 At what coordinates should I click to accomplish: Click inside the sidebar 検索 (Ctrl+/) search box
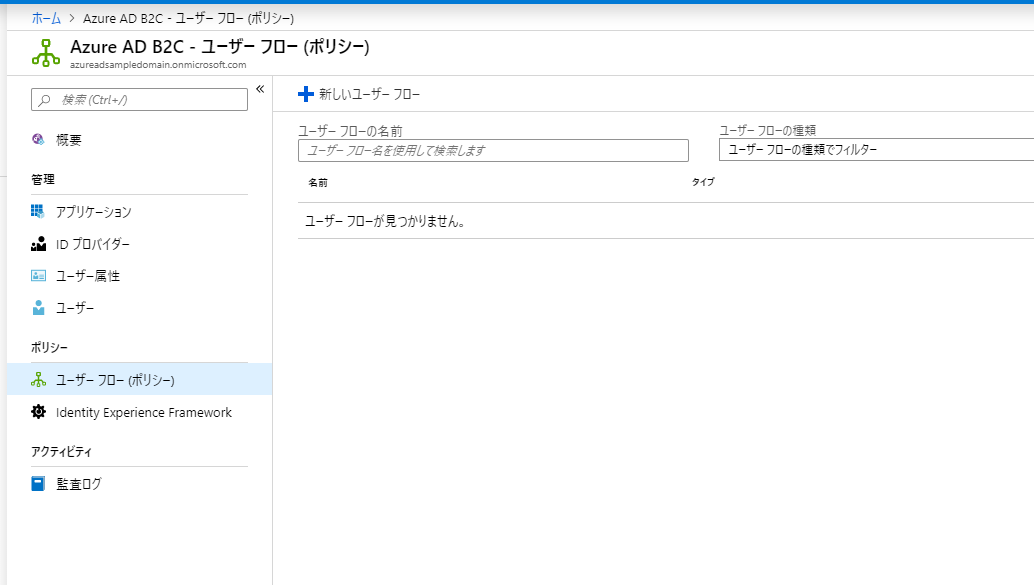[x=138, y=99]
